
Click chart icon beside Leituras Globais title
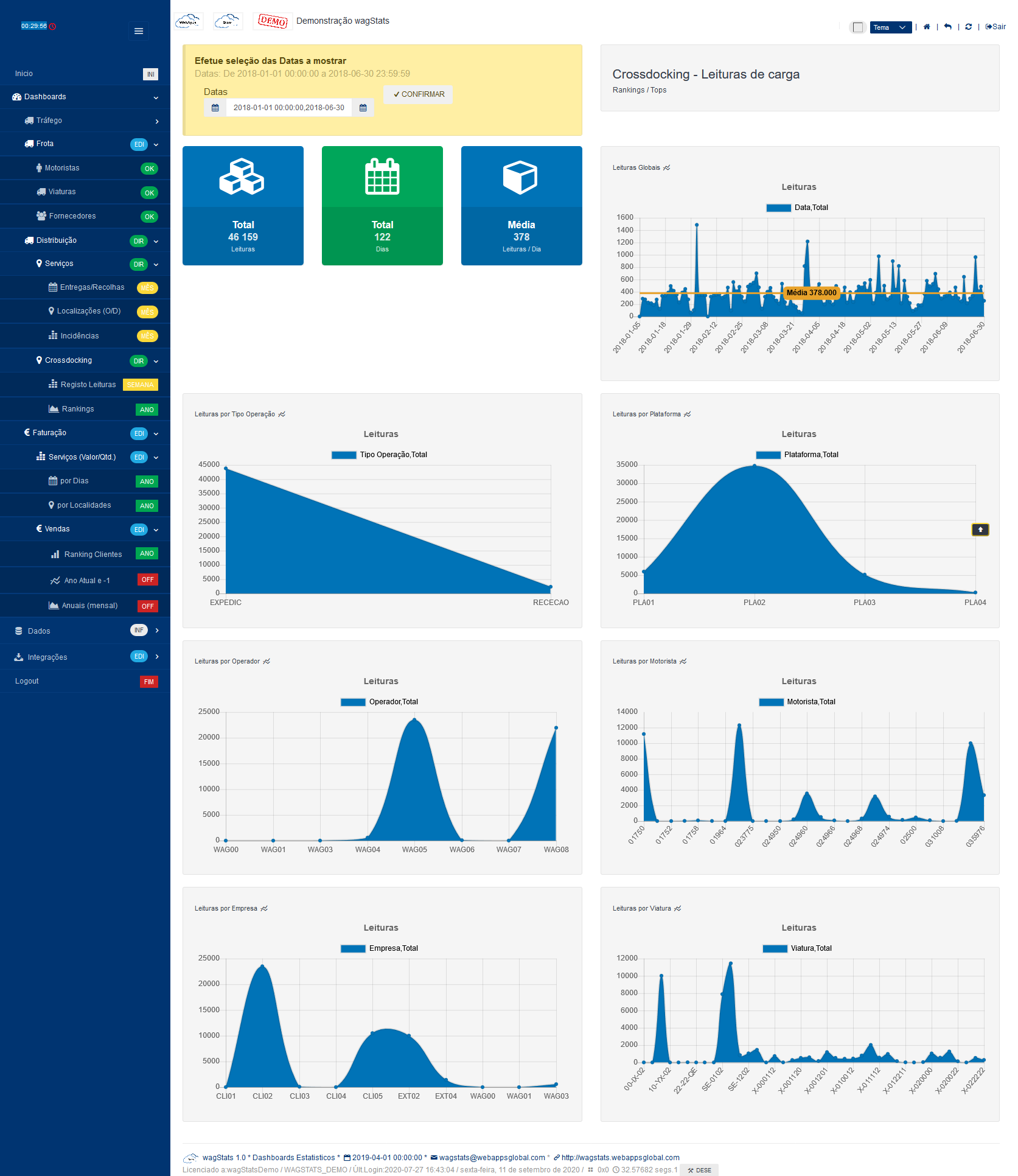coord(667,167)
